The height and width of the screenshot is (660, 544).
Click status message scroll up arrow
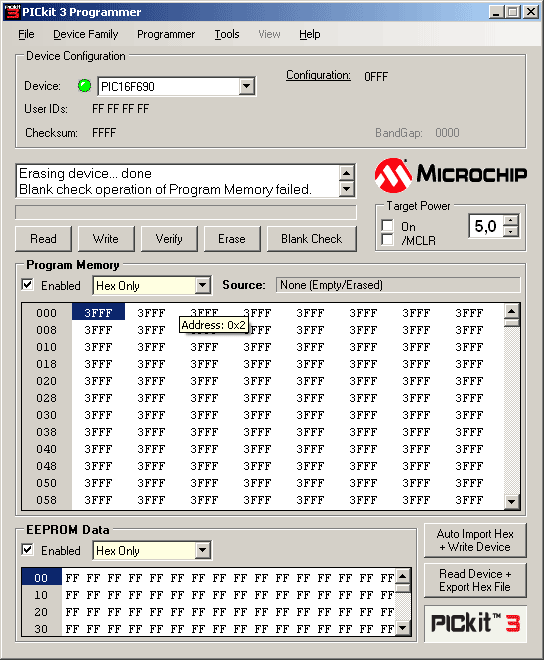(x=347, y=173)
